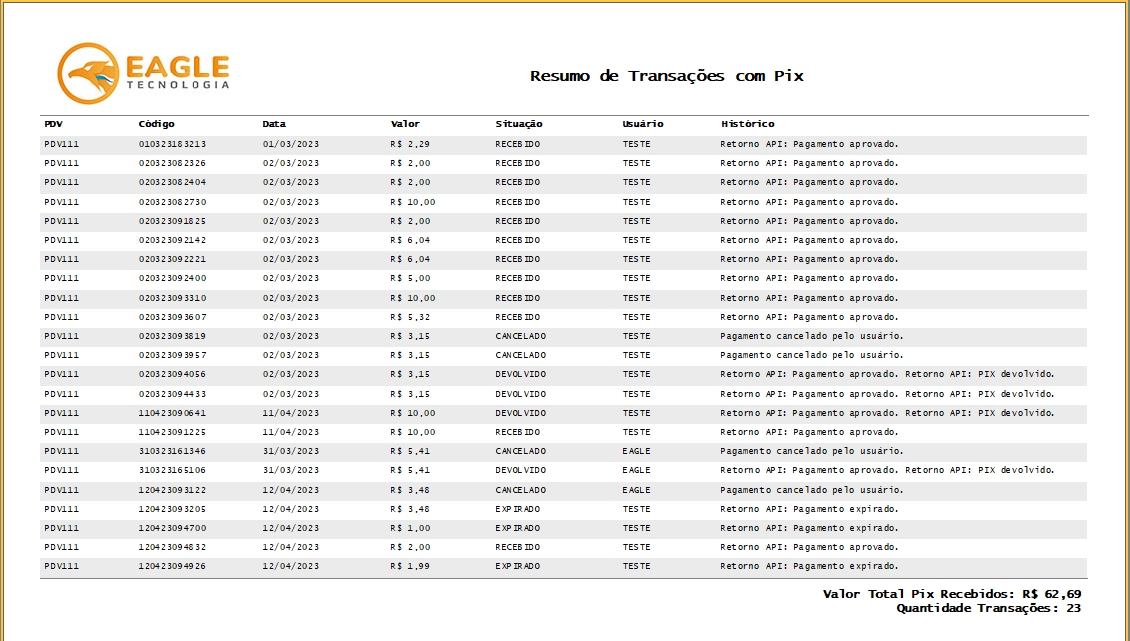Click the date 01/03/2023
The width and height of the screenshot is (1130, 641).
coord(290,144)
